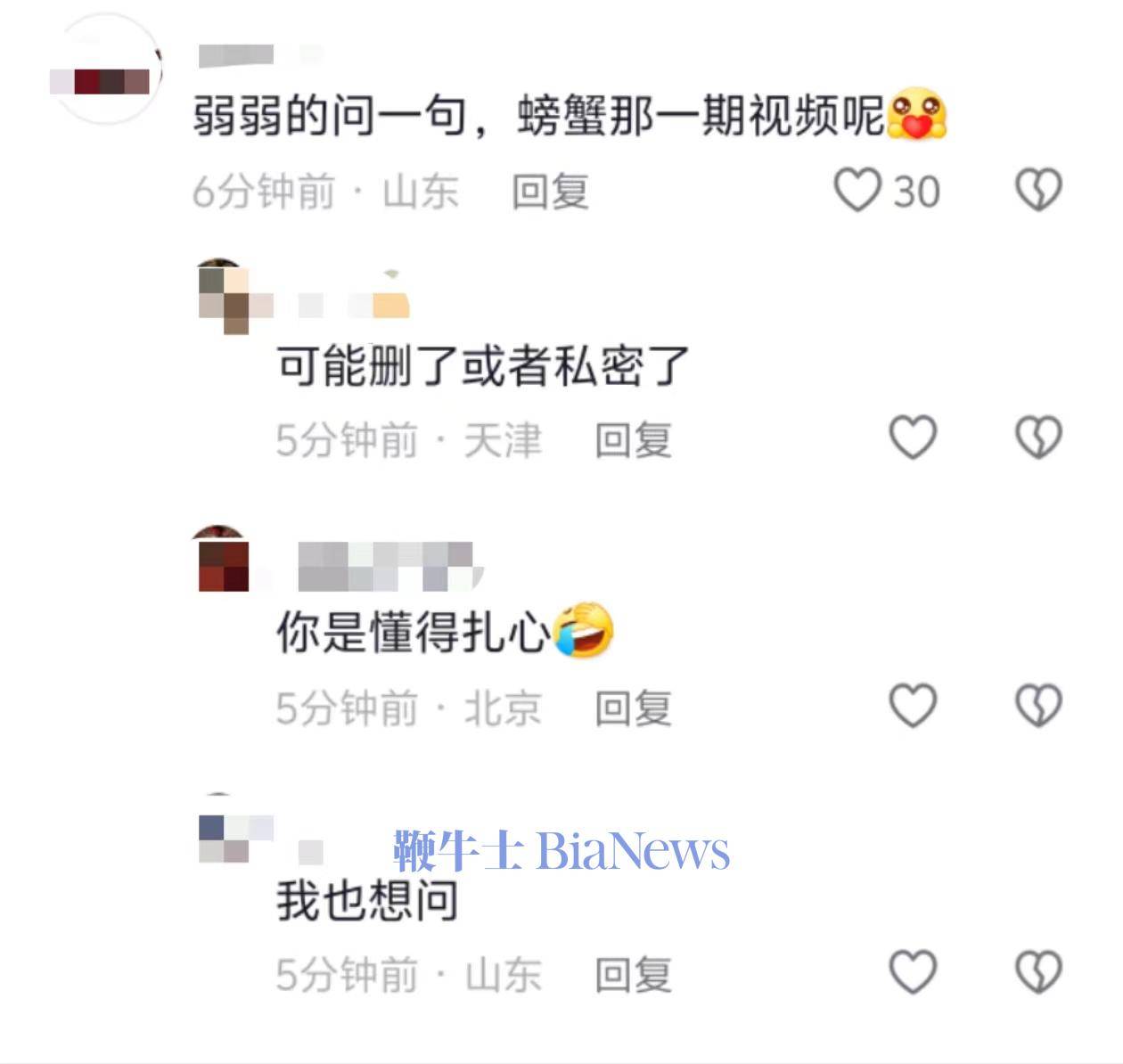The image size is (1123, 1064).
Task: Reply to the comment from 天津
Action: click(633, 440)
